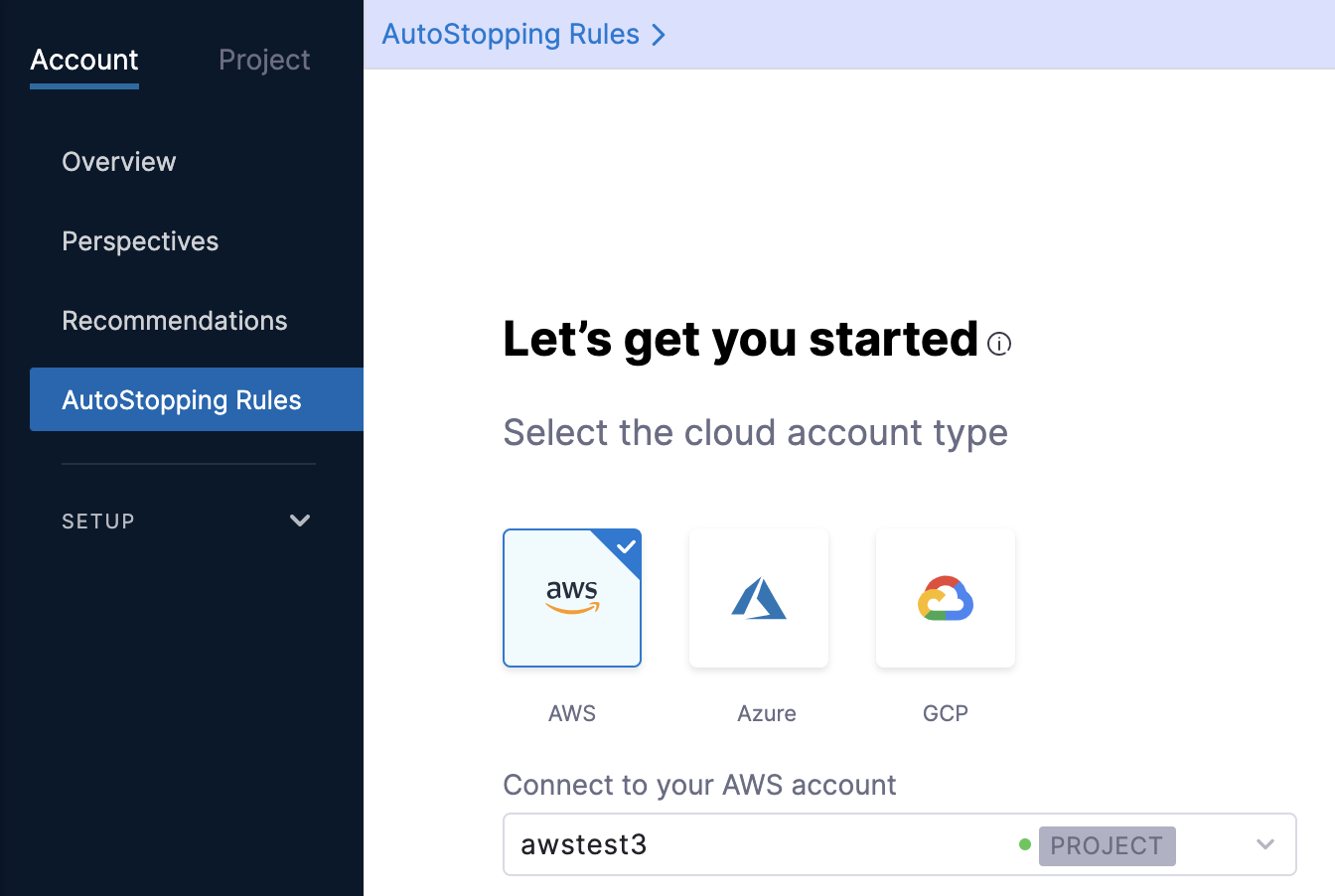The height and width of the screenshot is (896, 1335).
Task: Click the AutoStopping Rules breadcrumb link
Action: click(x=511, y=35)
